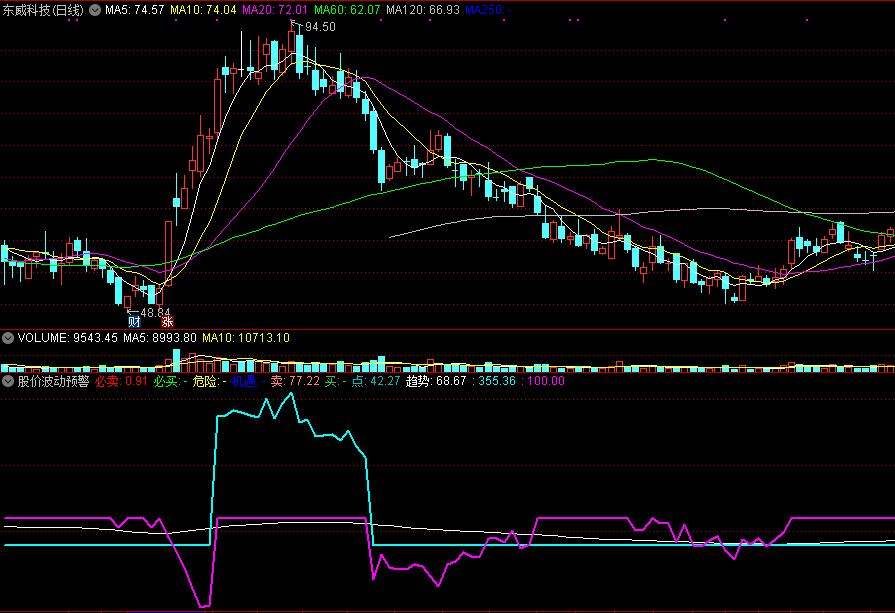895x613 pixels.
Task: Click the 94.50 high price label
Action: [320, 27]
